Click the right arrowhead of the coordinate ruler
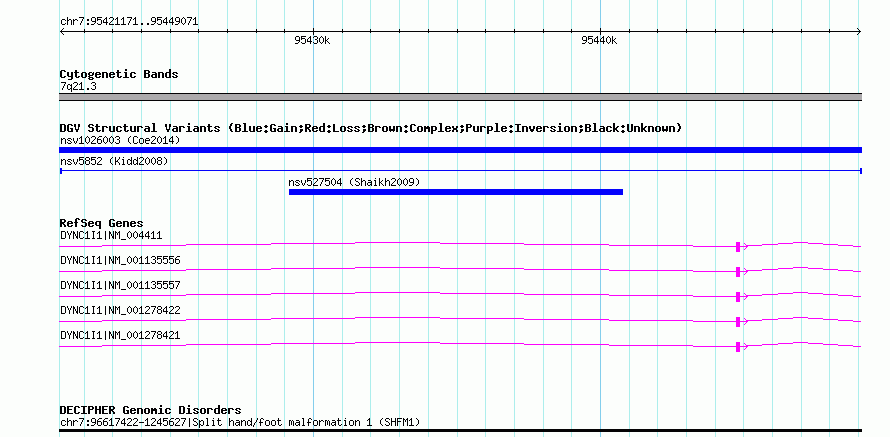 coord(859,32)
